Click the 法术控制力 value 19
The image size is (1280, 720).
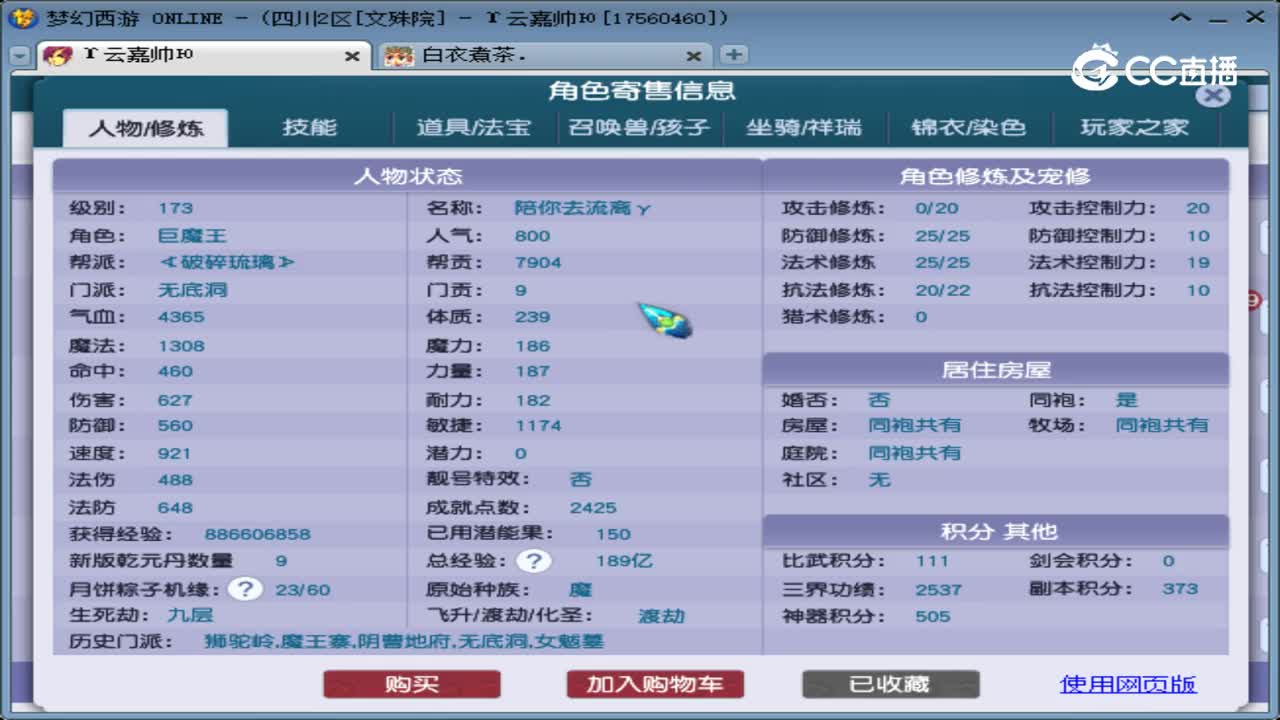click(x=1198, y=263)
